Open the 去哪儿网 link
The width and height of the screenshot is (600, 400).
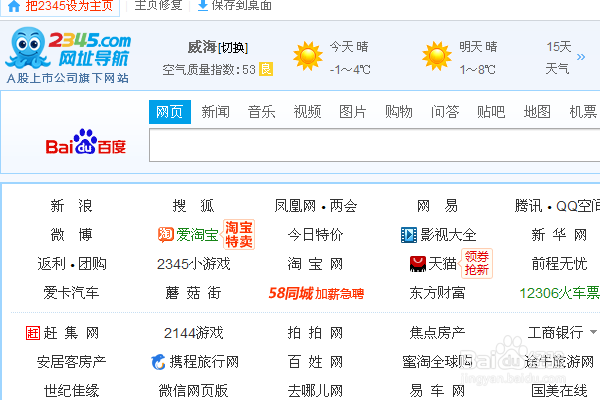(315, 391)
